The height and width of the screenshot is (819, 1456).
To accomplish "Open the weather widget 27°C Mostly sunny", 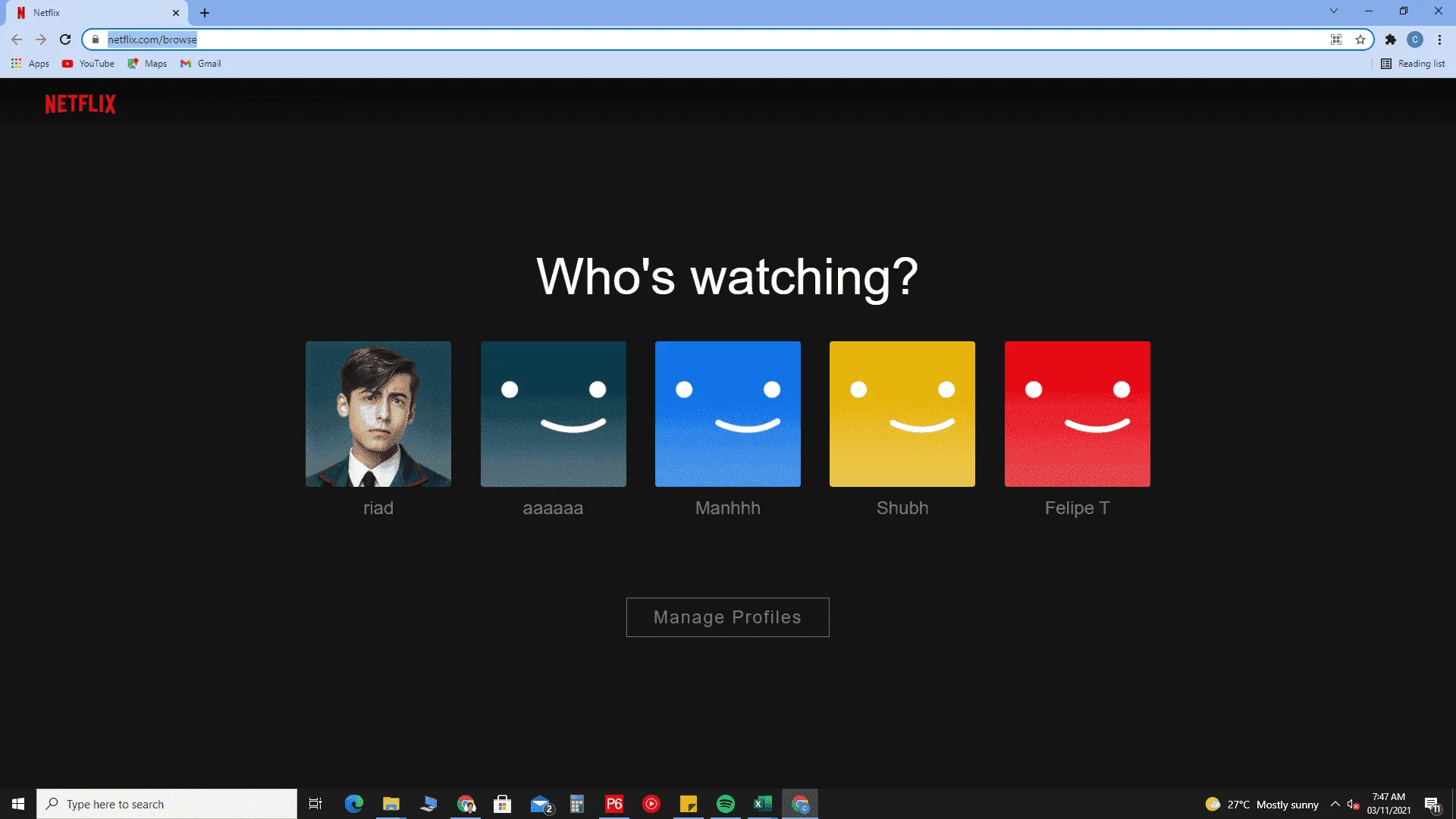I will 1263,804.
